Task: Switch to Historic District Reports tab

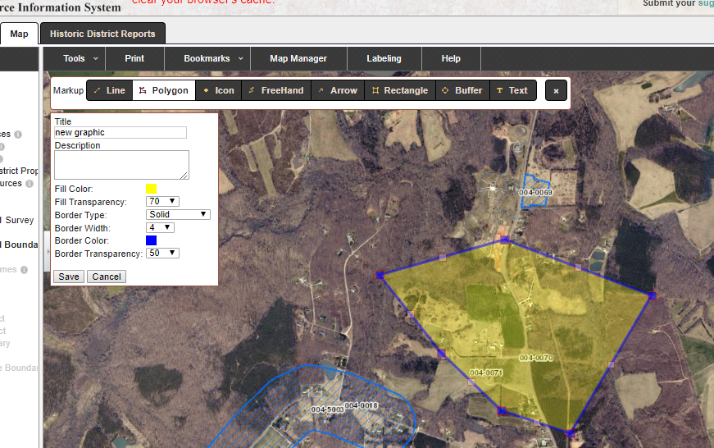Action: coord(102,34)
